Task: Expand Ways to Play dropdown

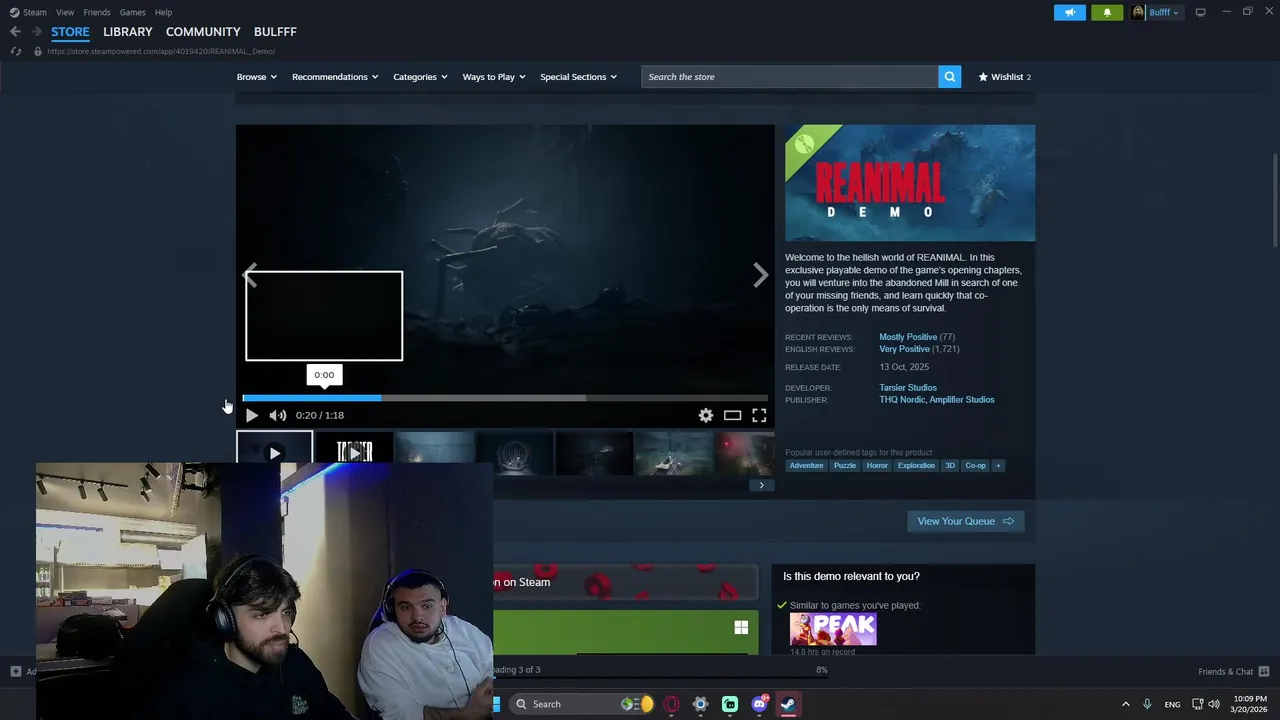Action: 494,77
